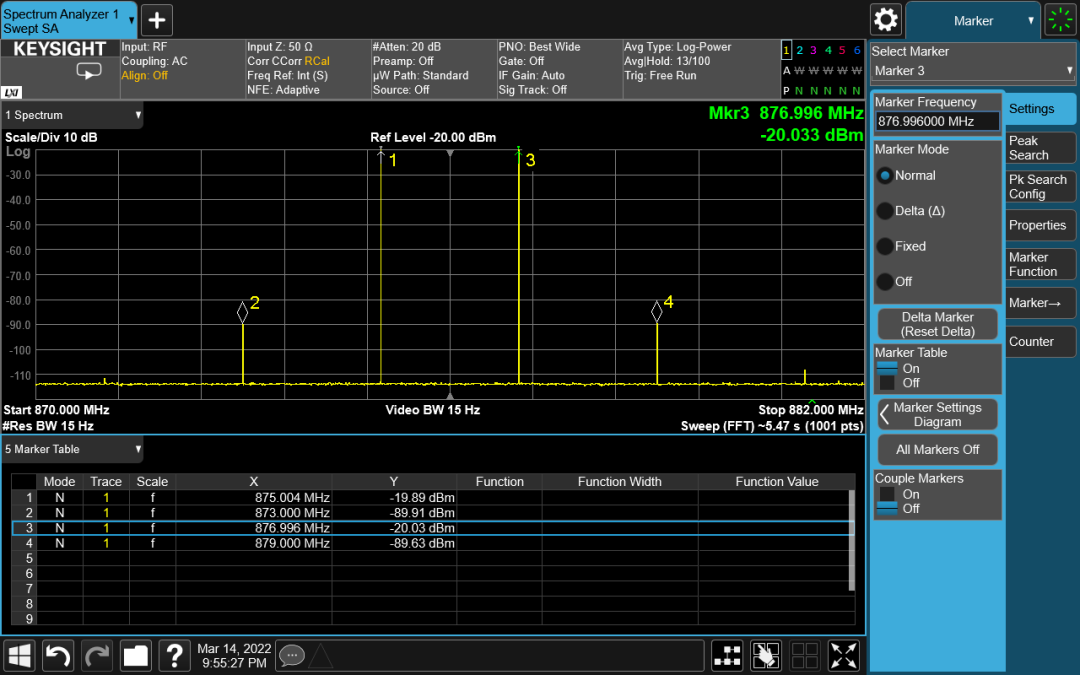Select trace 3 indicator in trace panel
The width and height of the screenshot is (1080, 675).
click(813, 50)
